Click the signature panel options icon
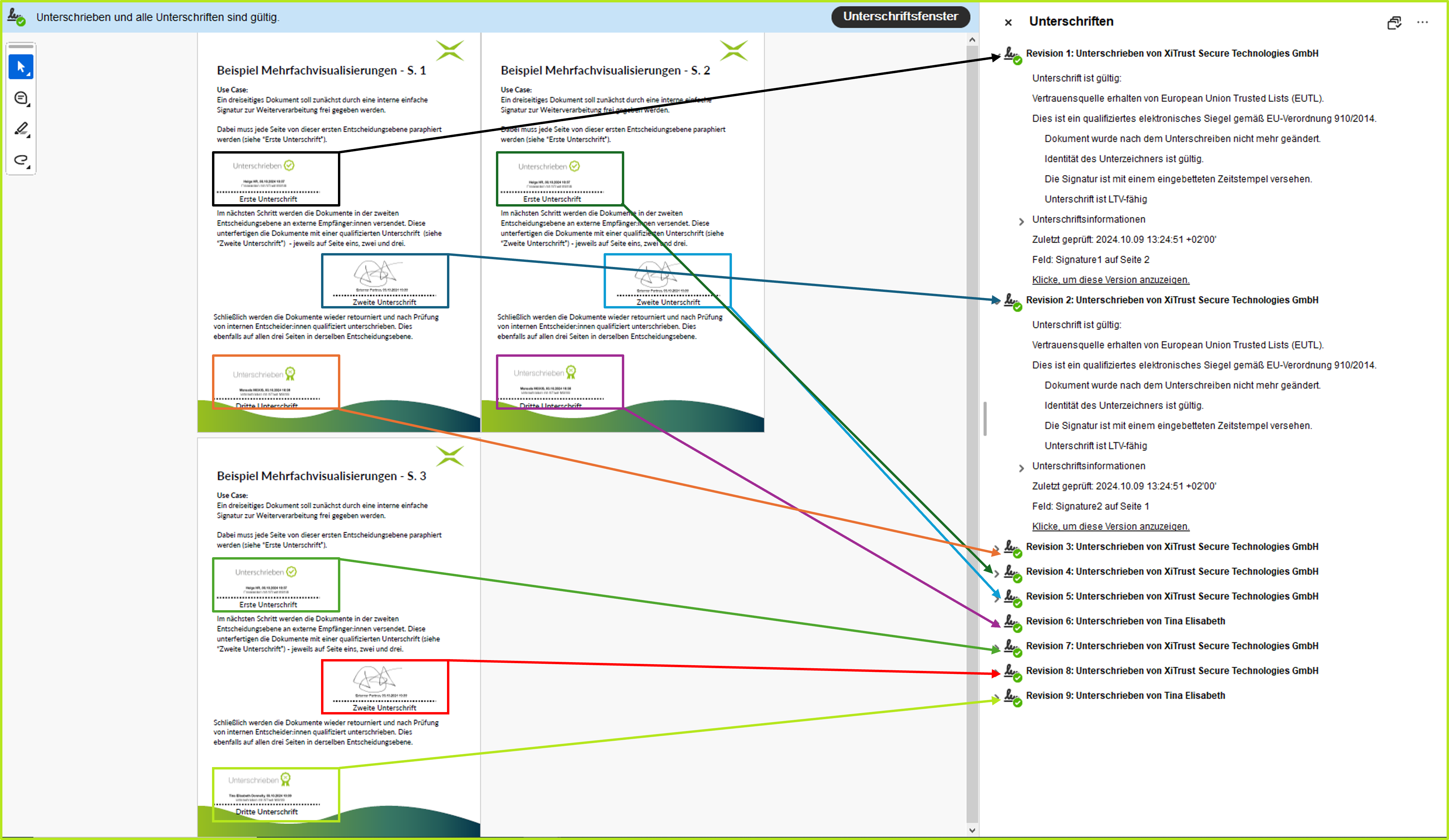This screenshot has height=840, width=1449. click(x=1394, y=22)
